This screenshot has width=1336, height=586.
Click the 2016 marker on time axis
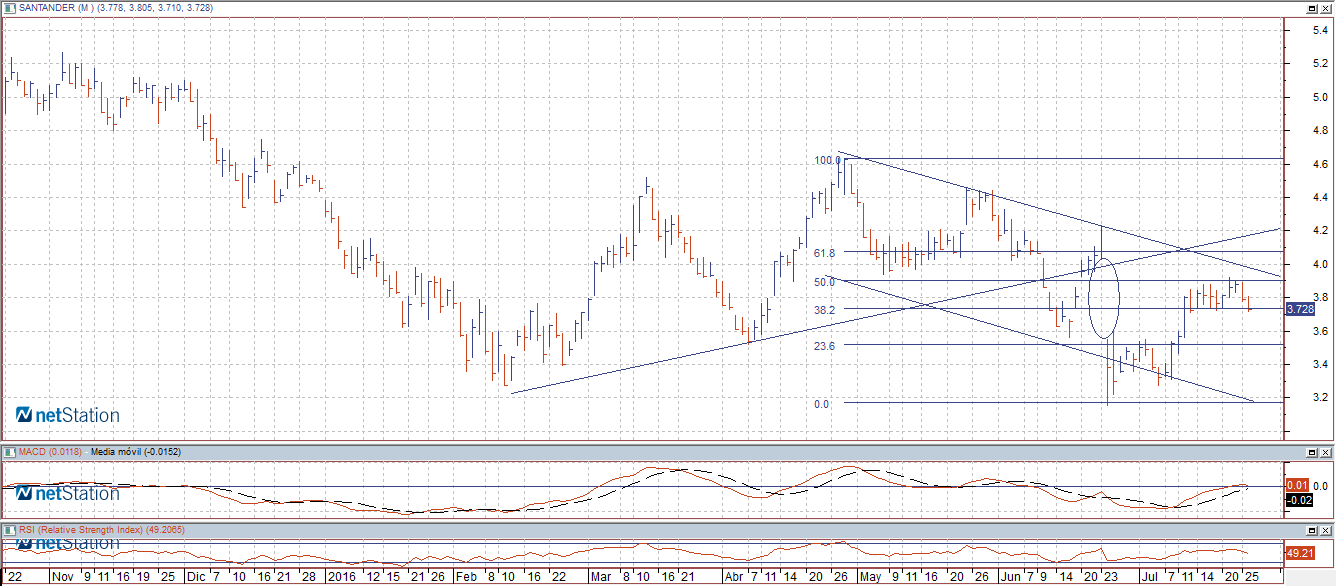(x=343, y=577)
